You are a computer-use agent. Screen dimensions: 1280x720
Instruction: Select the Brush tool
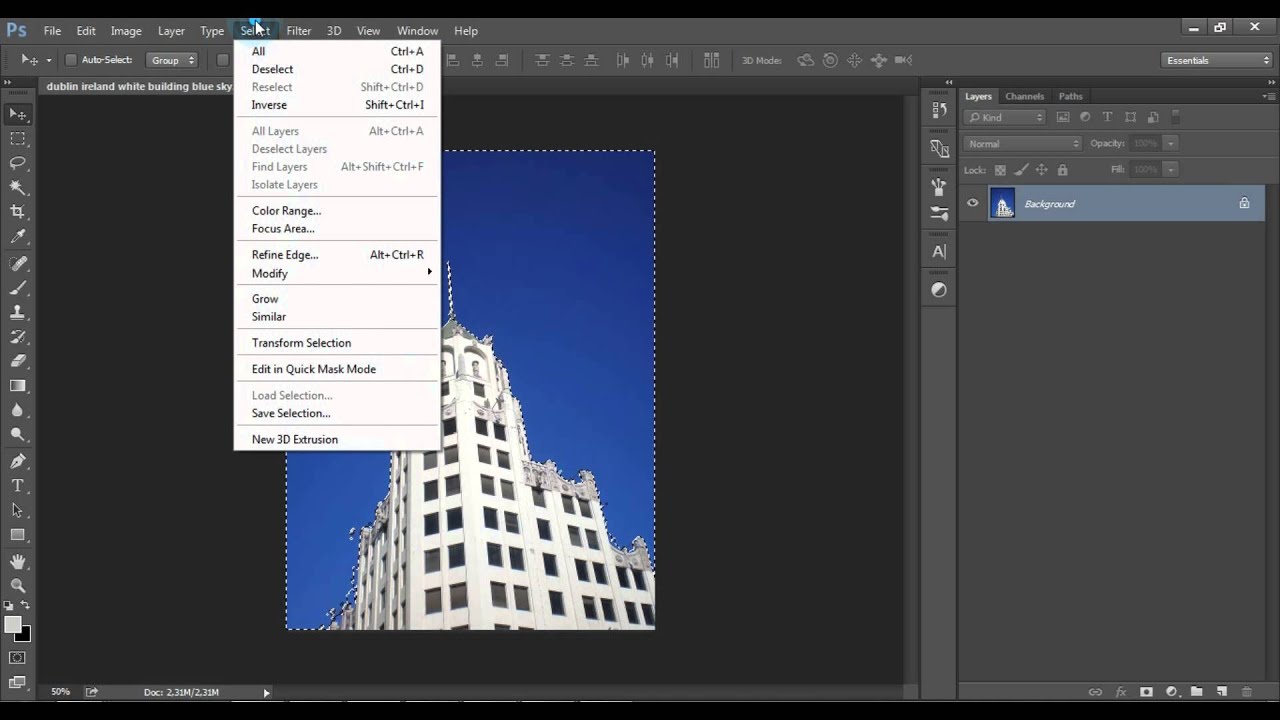click(18, 288)
